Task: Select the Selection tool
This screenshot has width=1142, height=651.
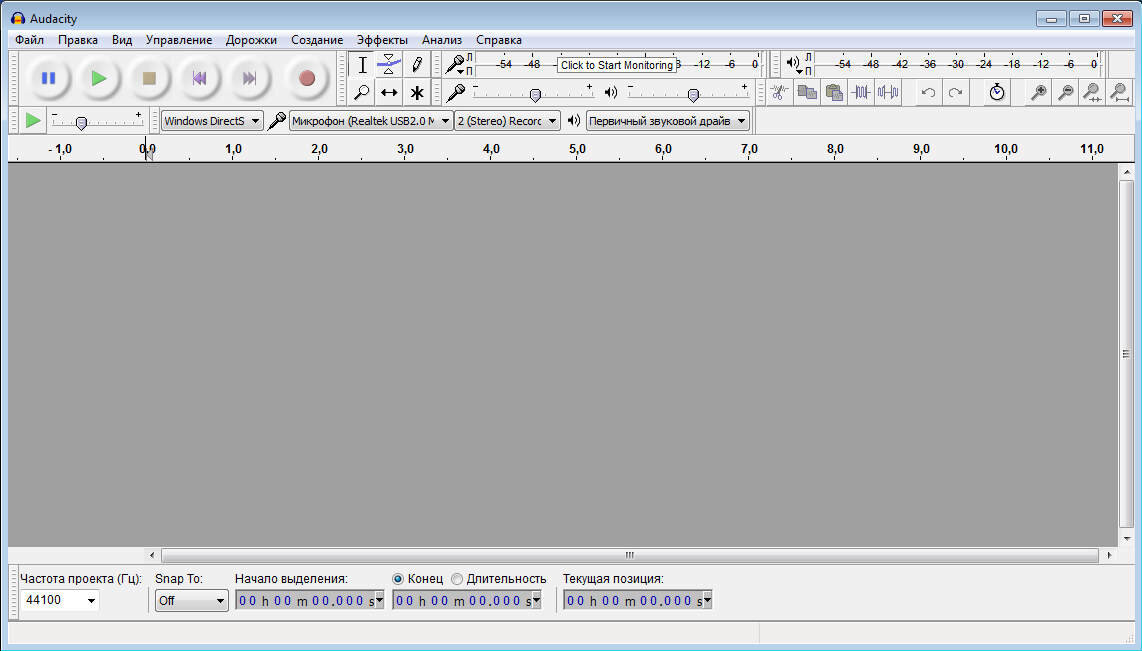Action: coord(362,63)
